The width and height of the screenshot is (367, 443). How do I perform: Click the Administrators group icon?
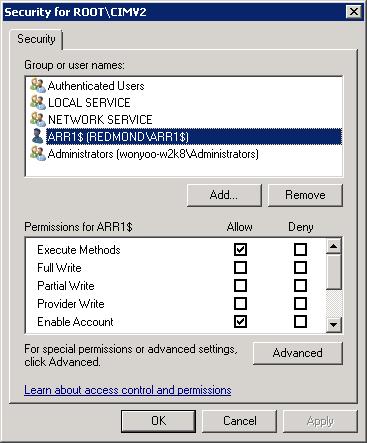(x=38, y=154)
